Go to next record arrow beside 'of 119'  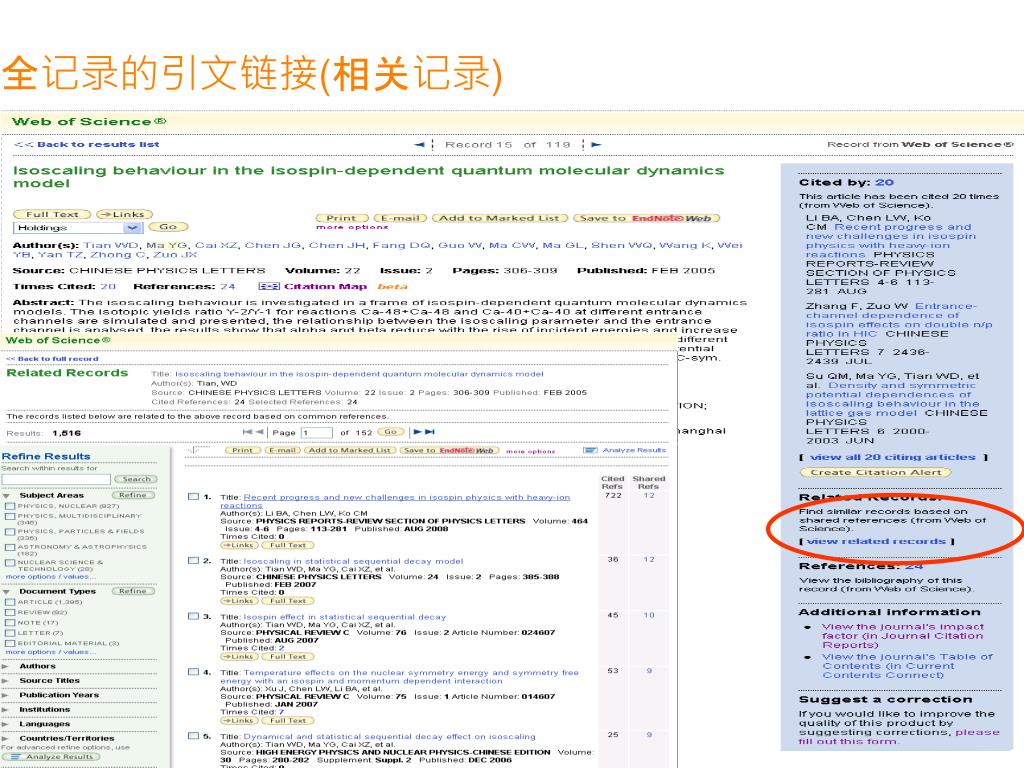[596, 144]
